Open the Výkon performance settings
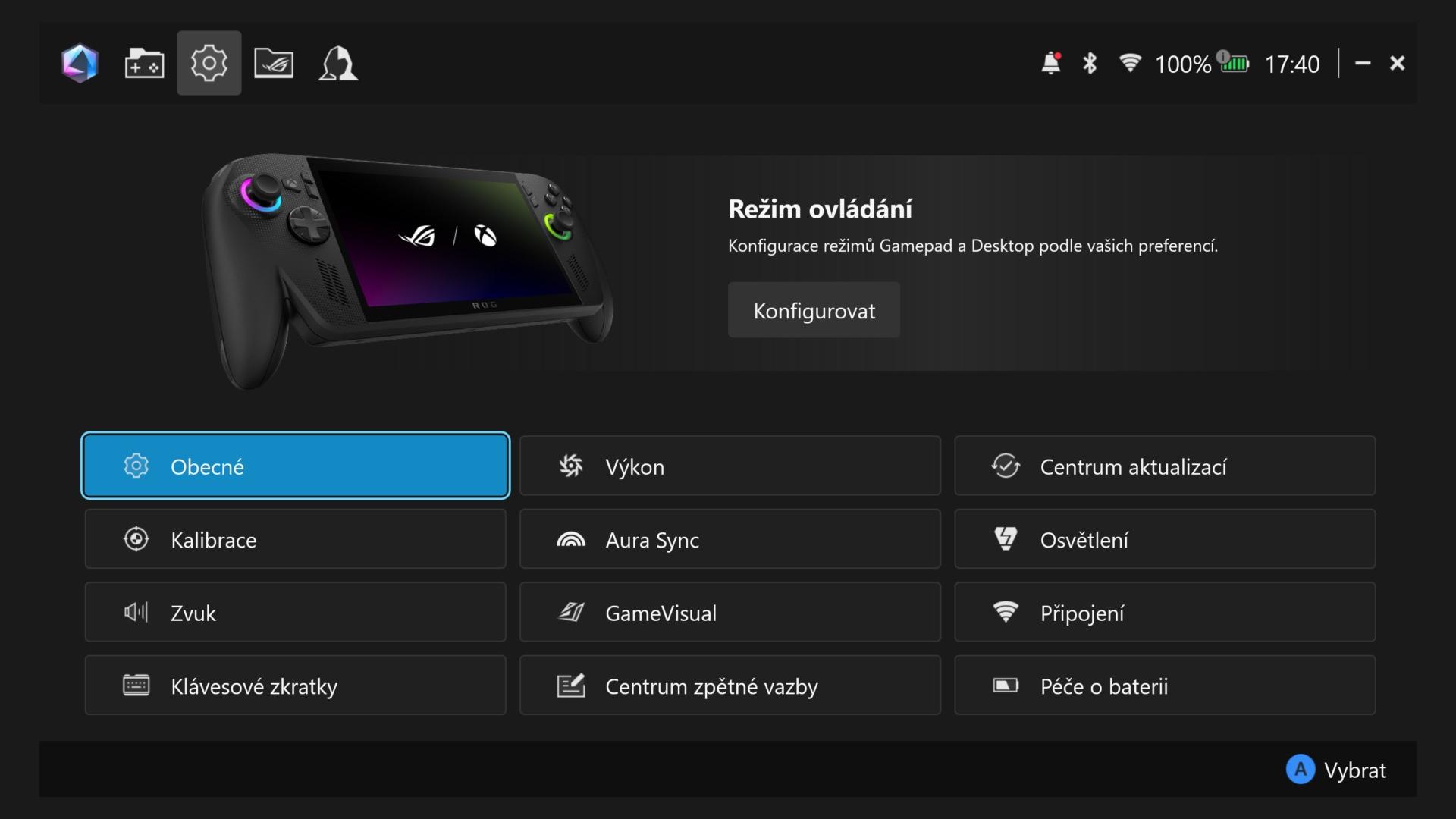1456x819 pixels. pyautogui.click(x=730, y=466)
